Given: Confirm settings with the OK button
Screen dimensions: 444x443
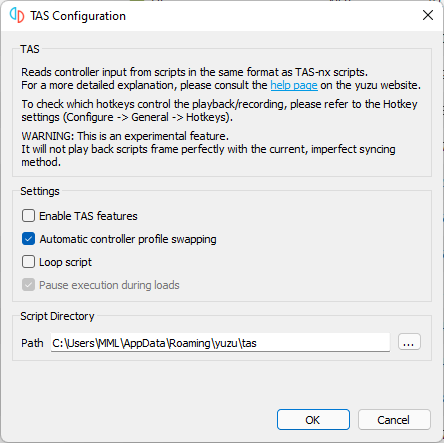Looking at the screenshot, I should coord(313,420).
